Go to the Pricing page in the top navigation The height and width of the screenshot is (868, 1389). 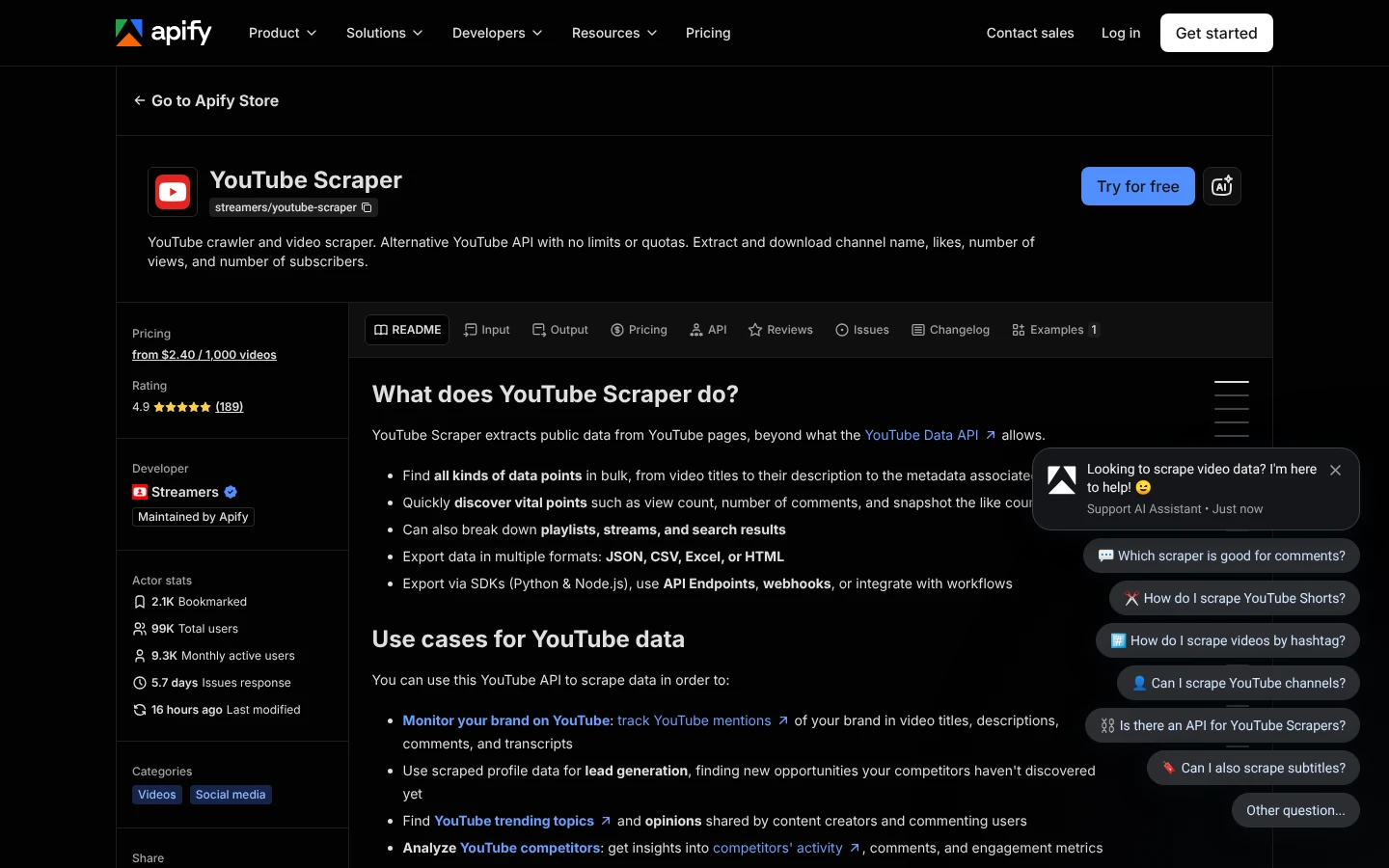(708, 33)
